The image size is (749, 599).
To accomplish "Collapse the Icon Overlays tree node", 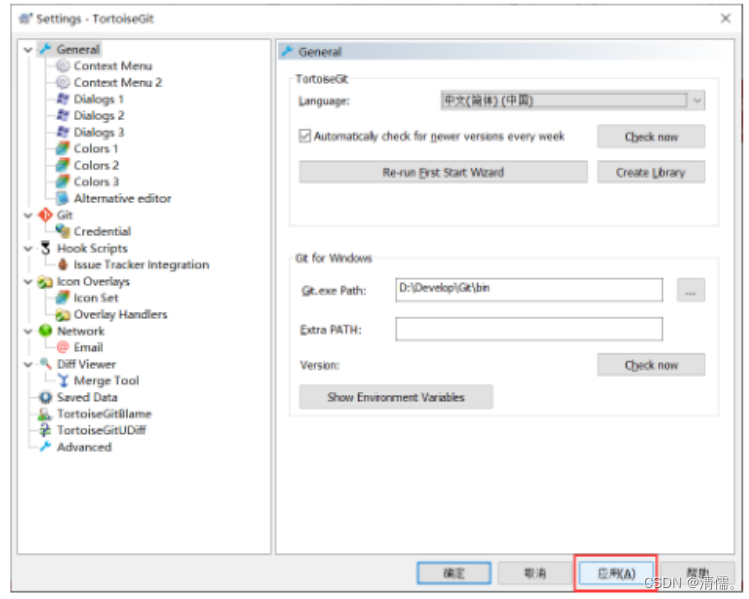I will point(28,282).
